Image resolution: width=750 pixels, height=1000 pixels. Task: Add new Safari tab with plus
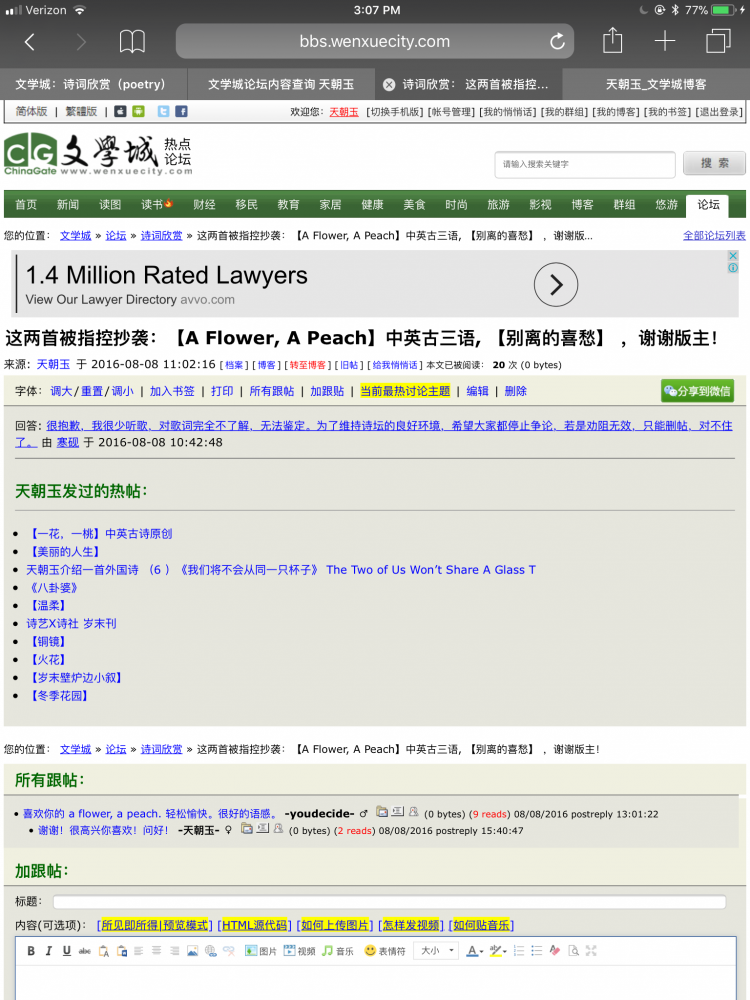tap(665, 41)
